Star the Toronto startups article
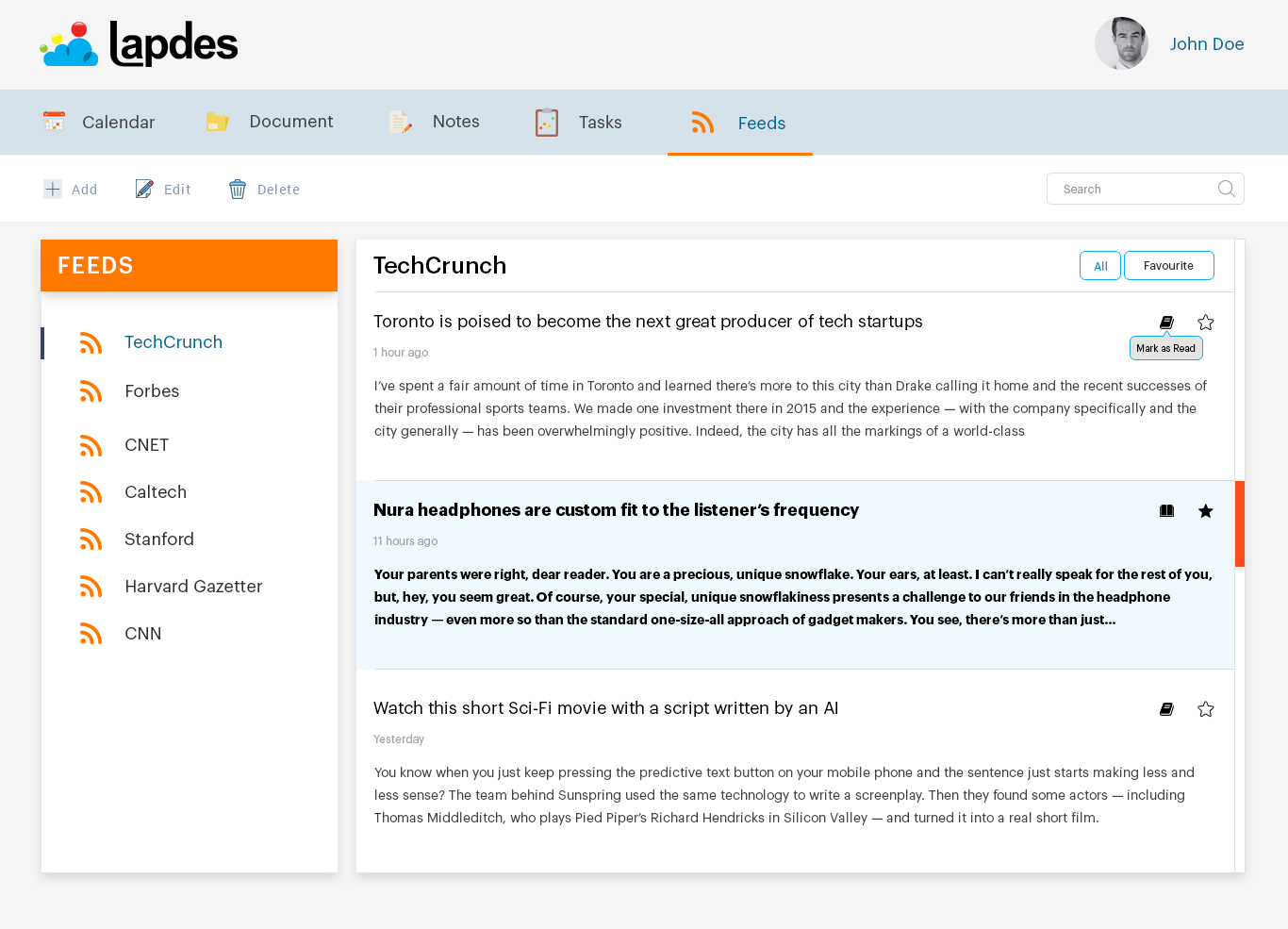Screen dimensions: 1288x929 click(1205, 323)
